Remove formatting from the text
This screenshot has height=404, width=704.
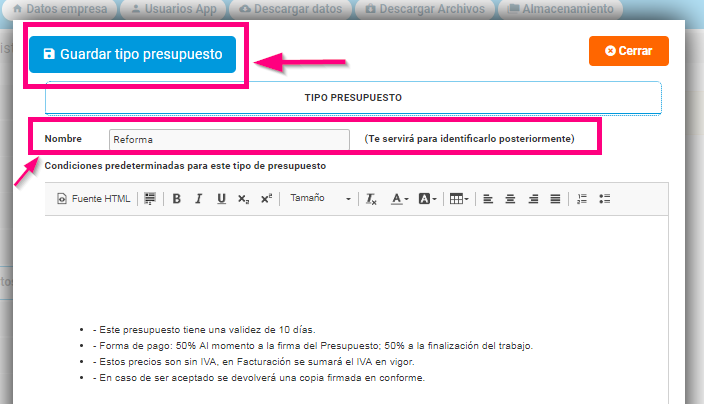[370, 199]
